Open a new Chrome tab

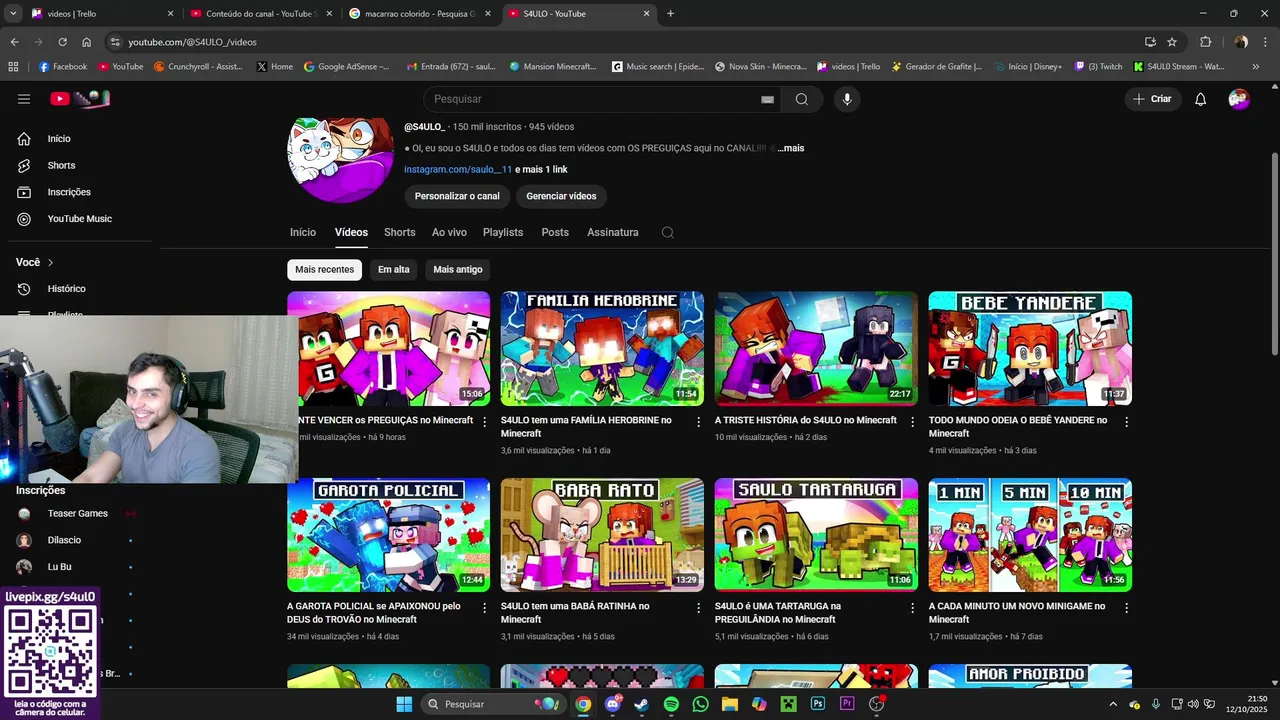tap(670, 14)
